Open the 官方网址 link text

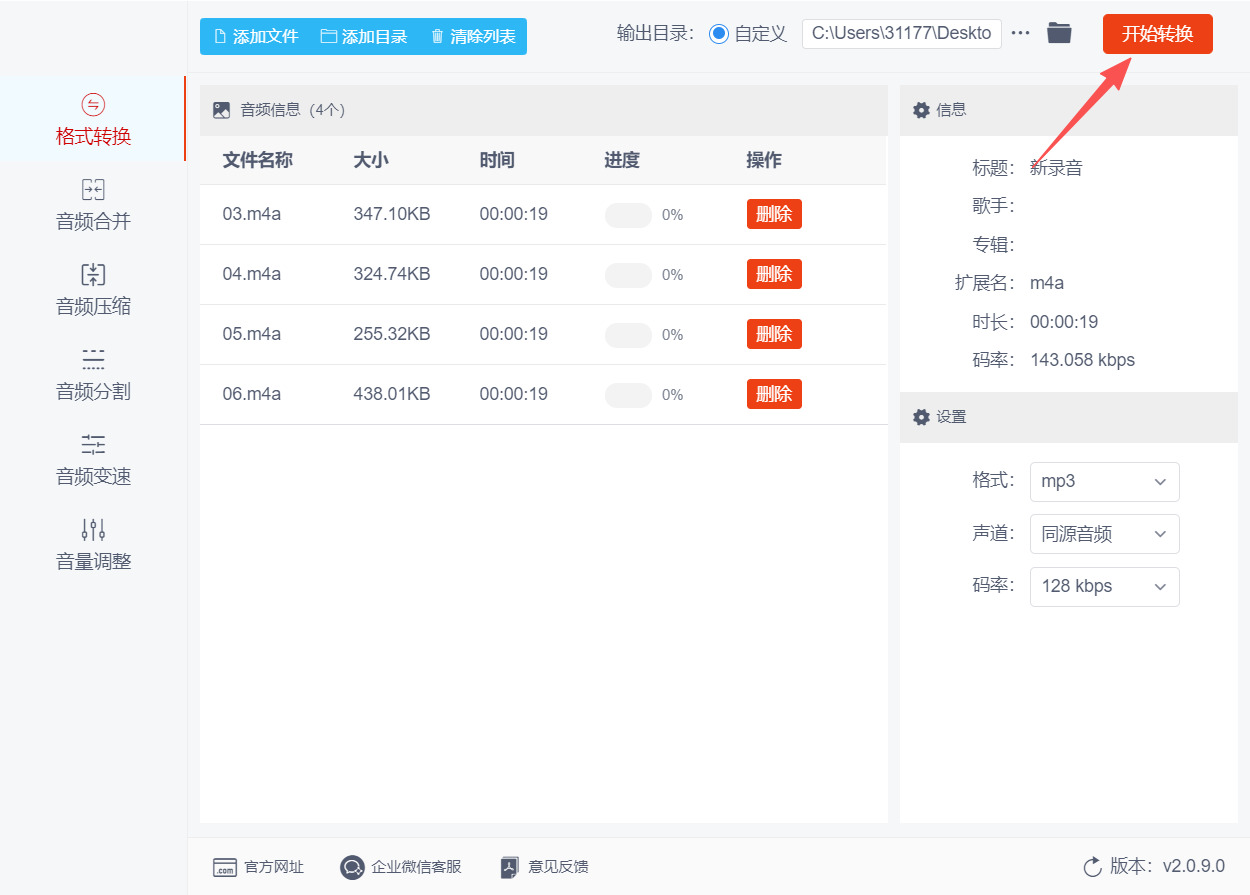274,867
